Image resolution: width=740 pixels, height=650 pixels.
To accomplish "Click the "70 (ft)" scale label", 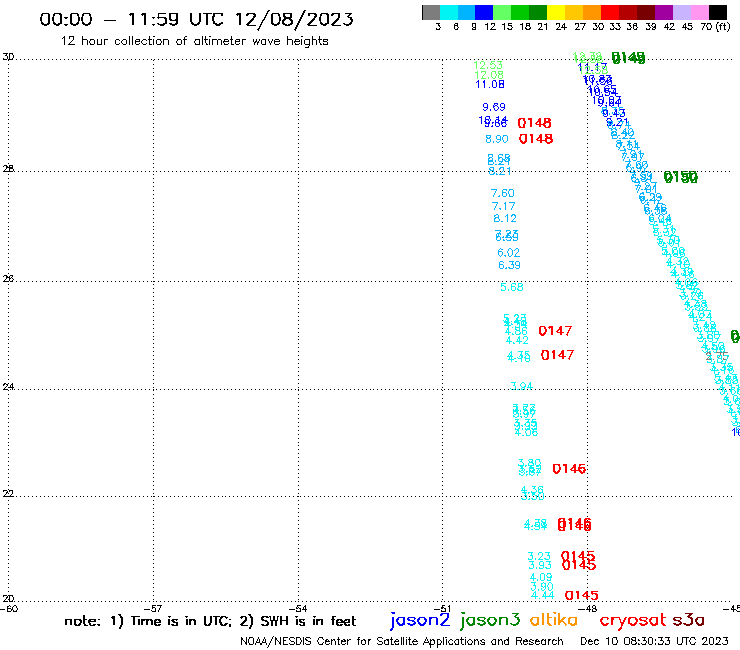I will 715,27.
